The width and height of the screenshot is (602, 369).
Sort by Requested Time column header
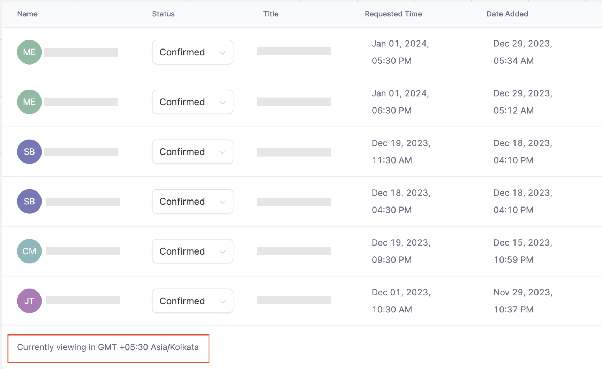(393, 14)
